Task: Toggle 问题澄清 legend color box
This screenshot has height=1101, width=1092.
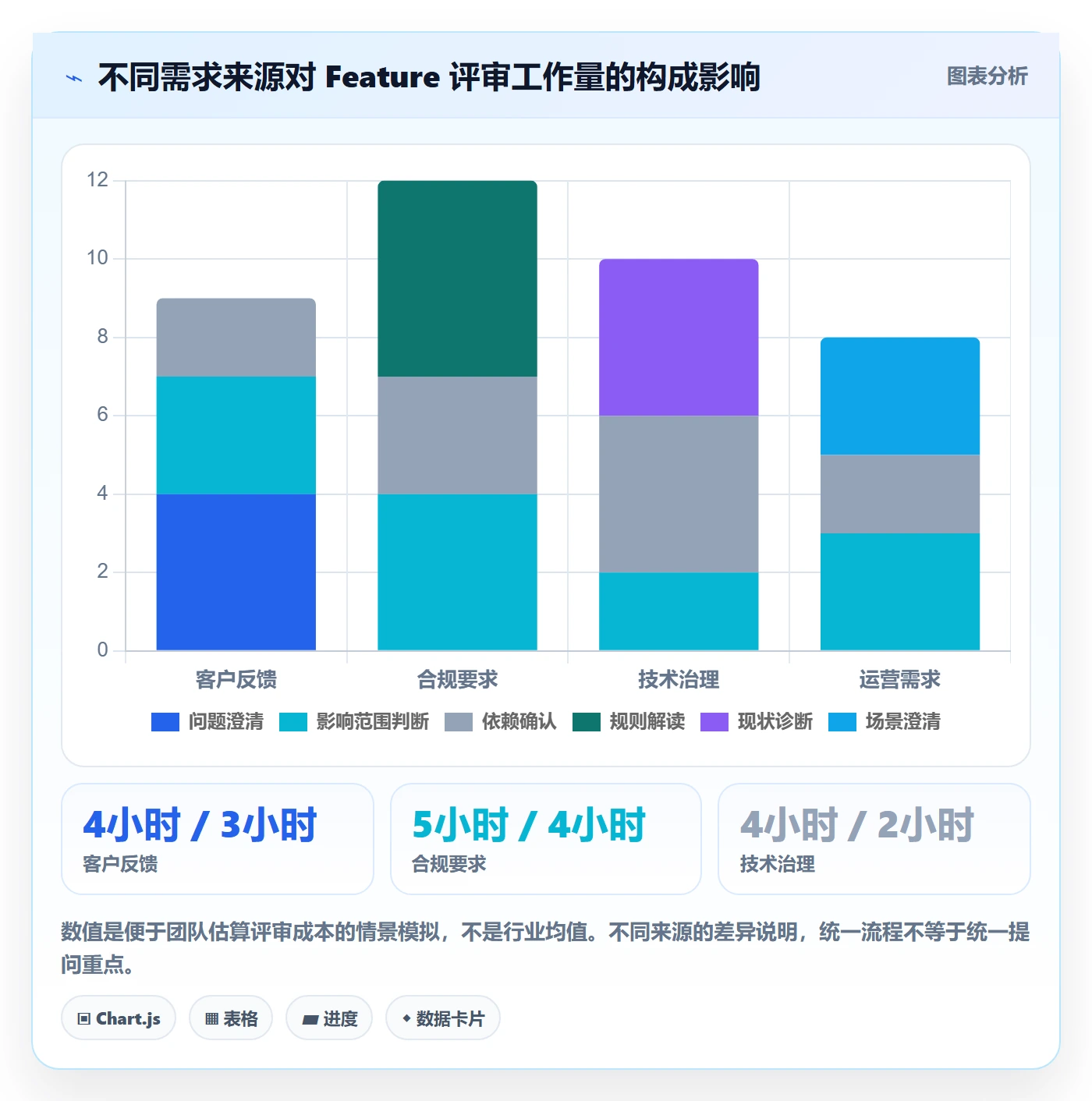Action: tap(165, 722)
